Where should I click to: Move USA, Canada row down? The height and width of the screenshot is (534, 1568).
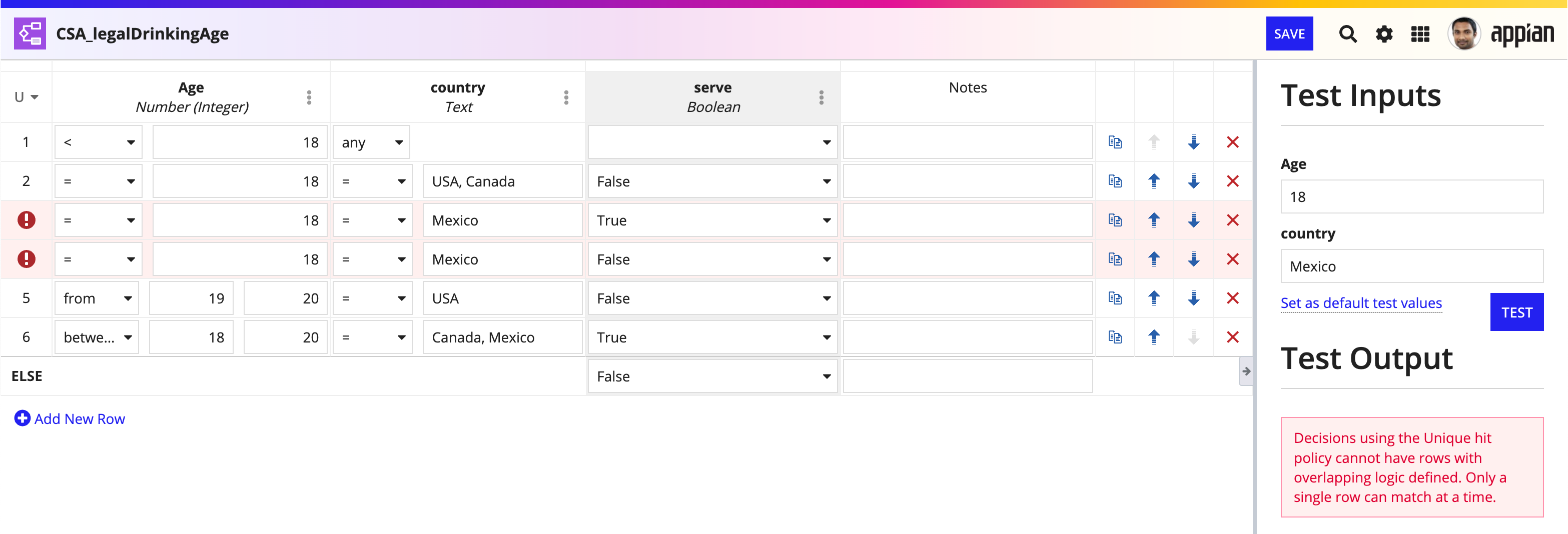1193,181
